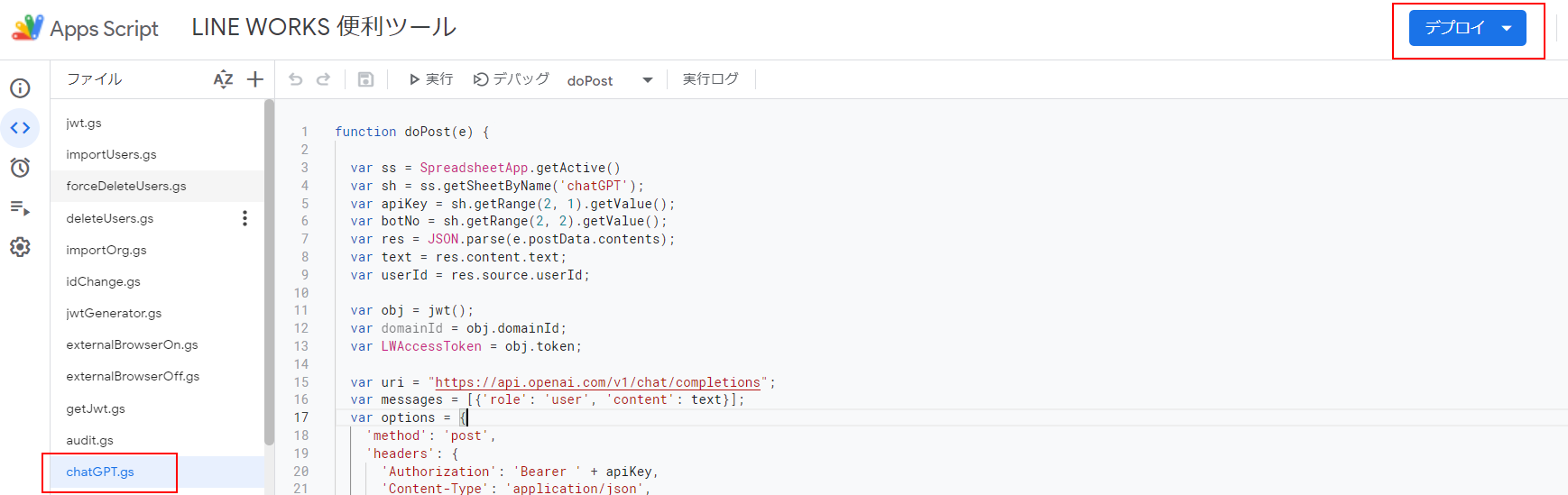Open the Editor code icon in sidebar
Viewport: 1568px width, 495px height.
pyautogui.click(x=20, y=128)
